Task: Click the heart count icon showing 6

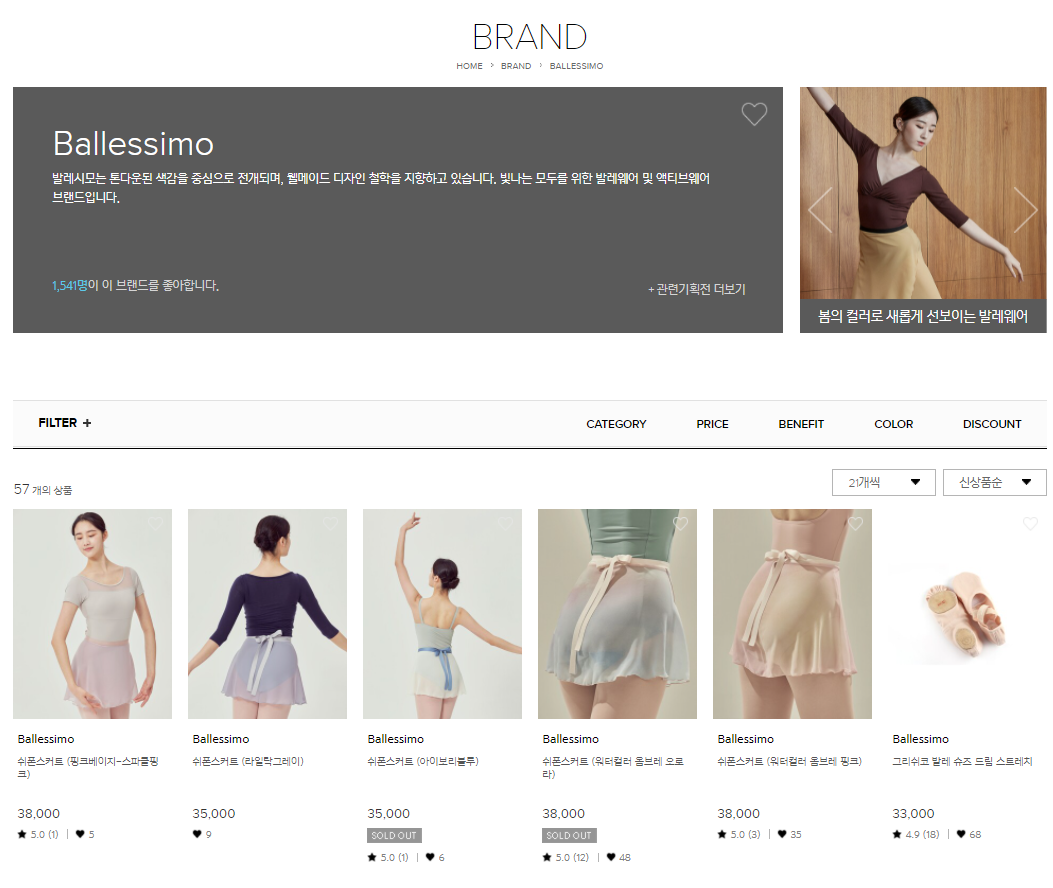Action: (x=430, y=857)
